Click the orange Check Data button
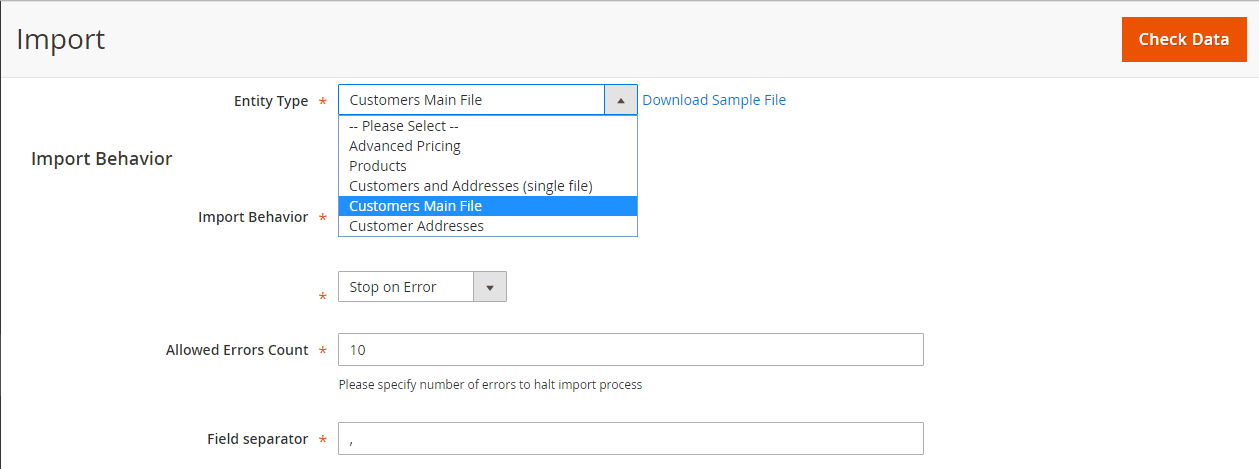The height and width of the screenshot is (469, 1259). pos(1183,40)
